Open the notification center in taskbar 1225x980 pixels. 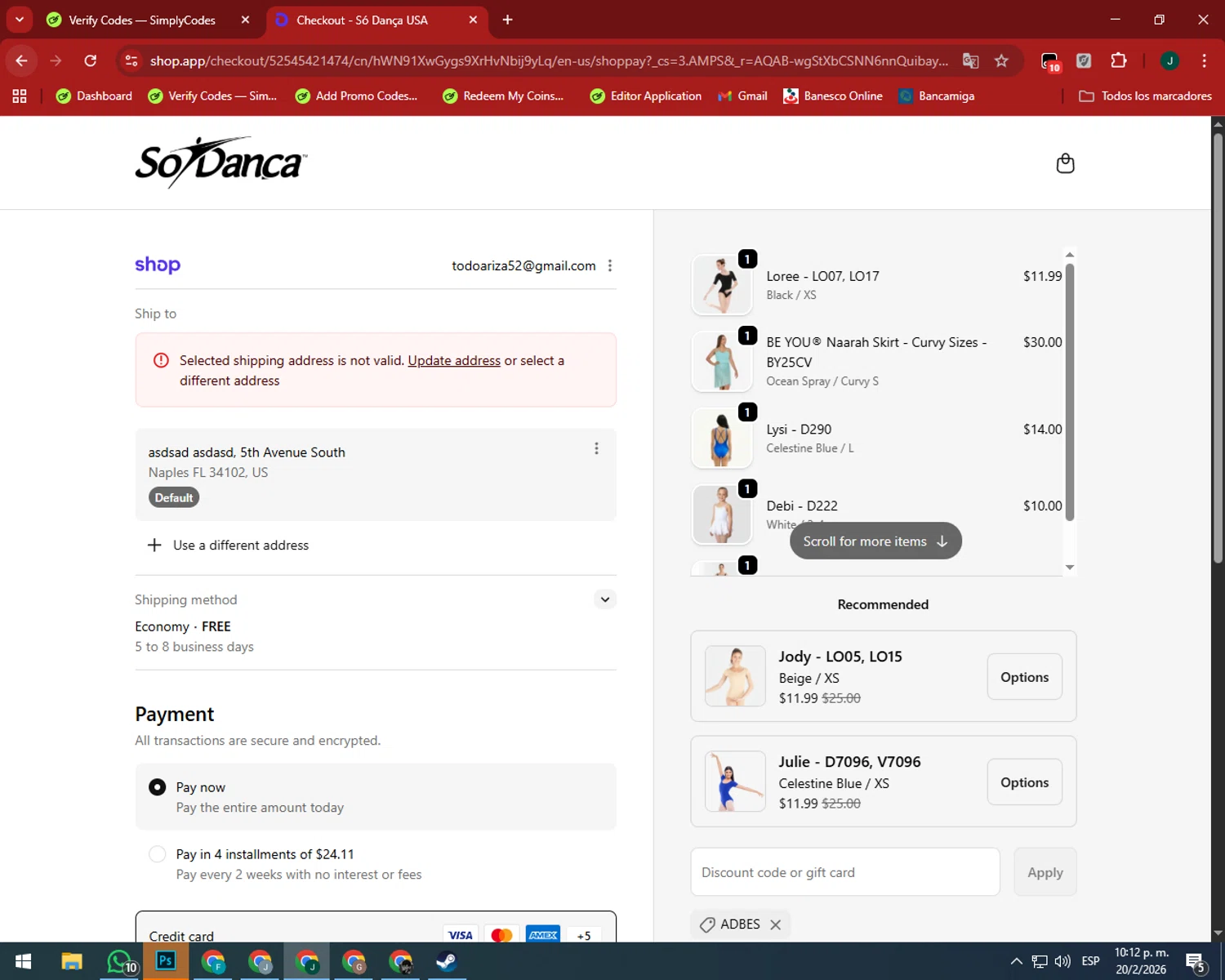click(1196, 961)
